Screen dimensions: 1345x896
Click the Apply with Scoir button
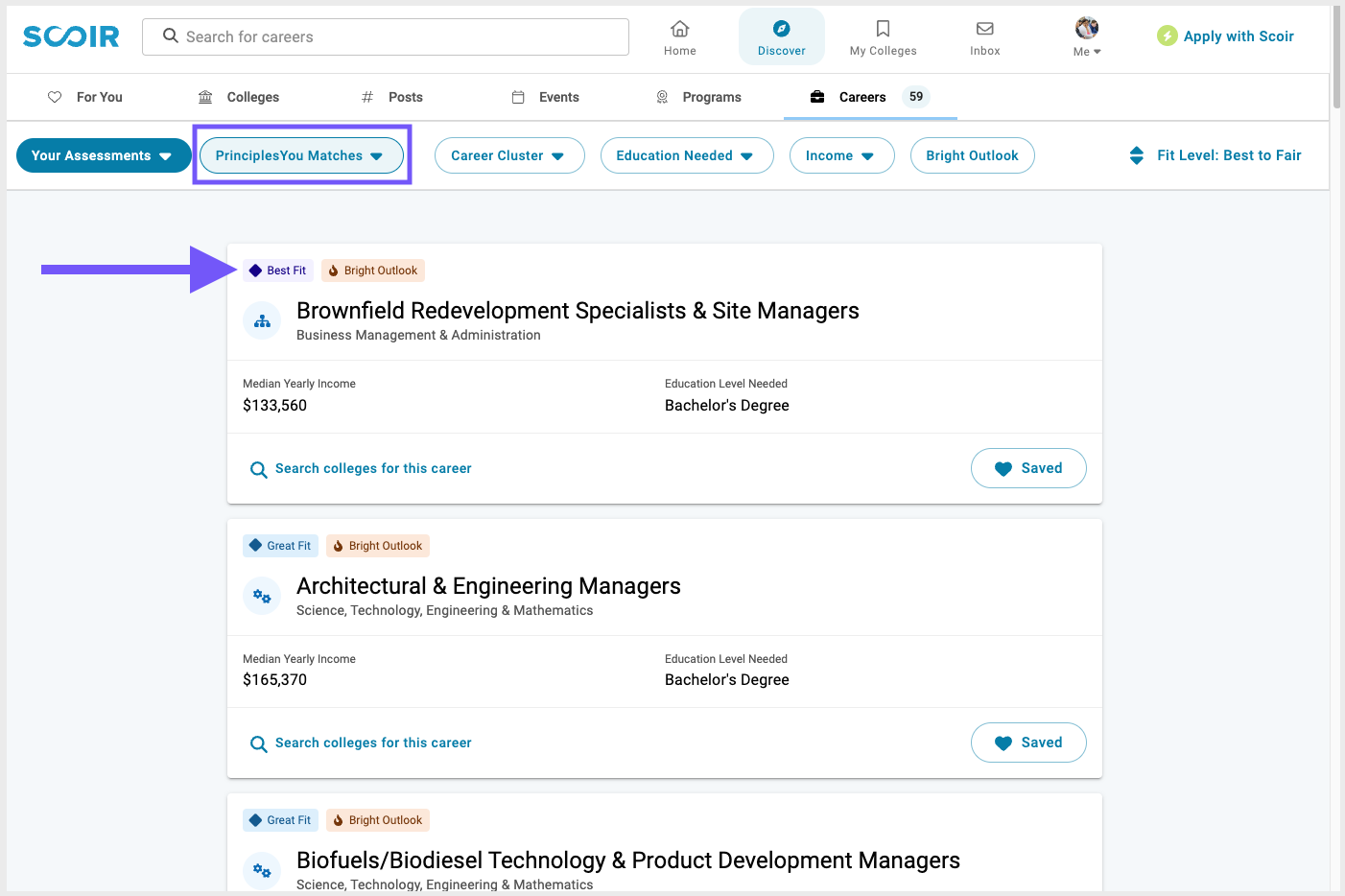tap(1225, 35)
